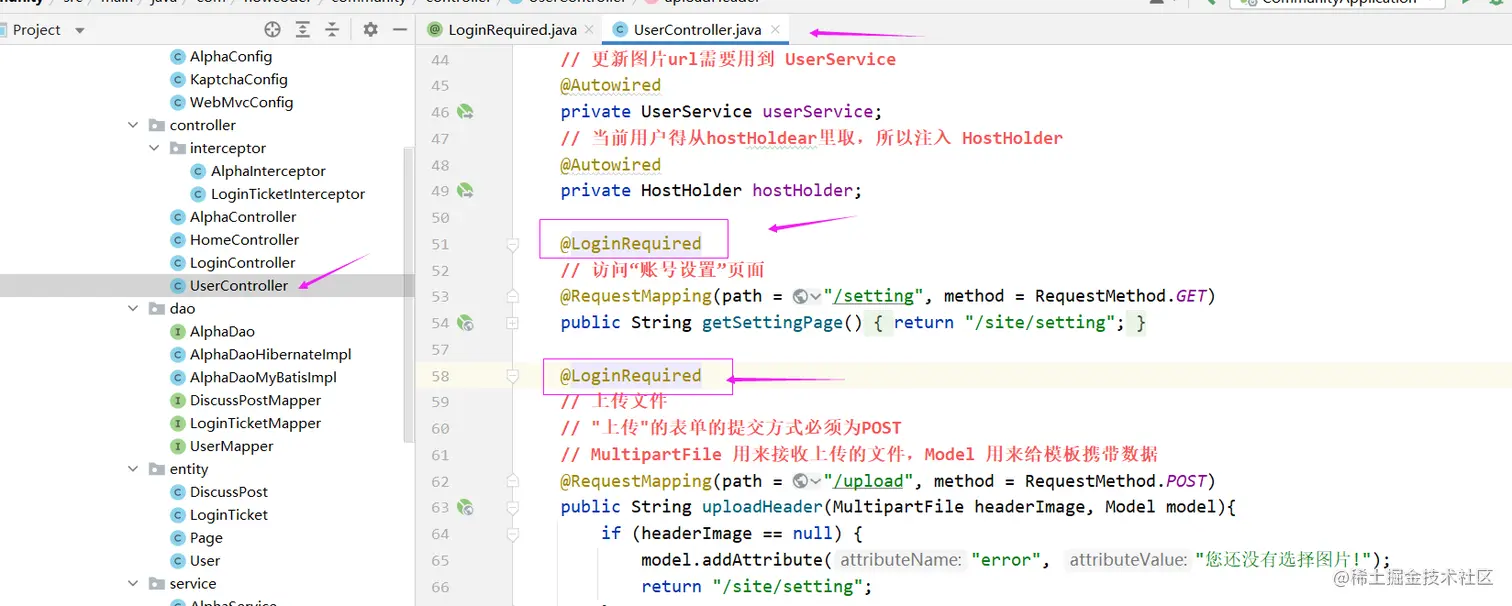The width and height of the screenshot is (1512, 606).
Task: Click bean gutter icon on line 49
Action: pos(465,190)
